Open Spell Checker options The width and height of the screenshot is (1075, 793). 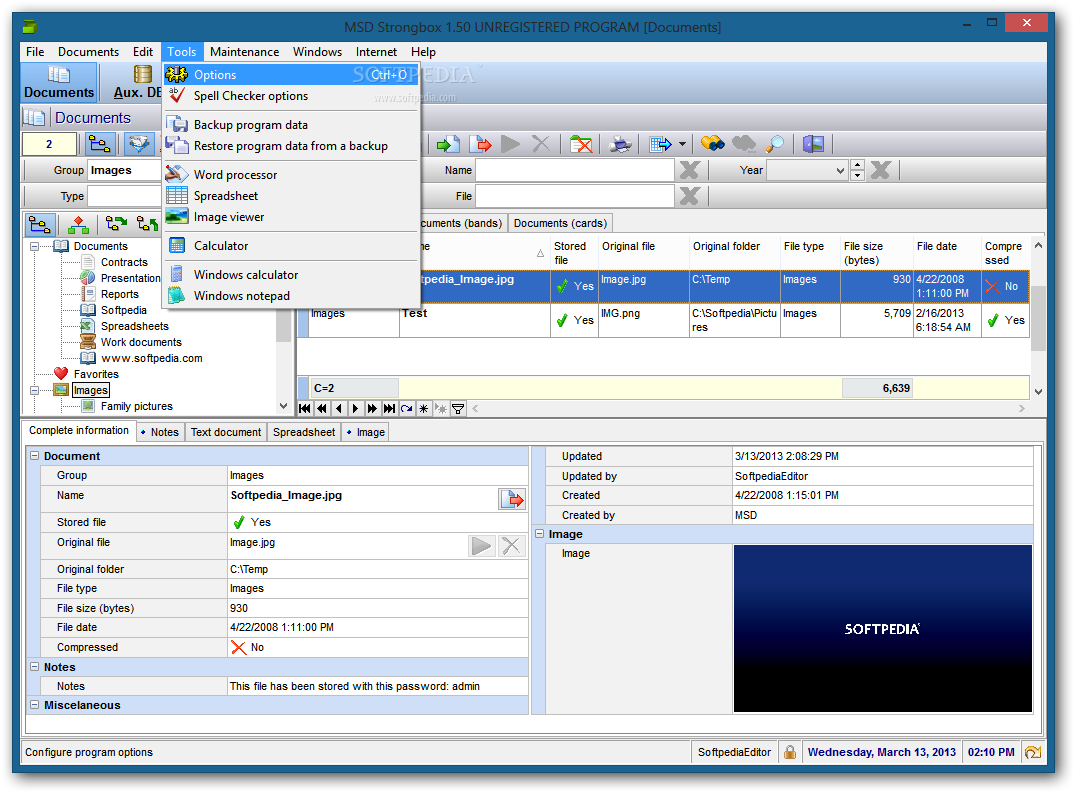point(291,96)
